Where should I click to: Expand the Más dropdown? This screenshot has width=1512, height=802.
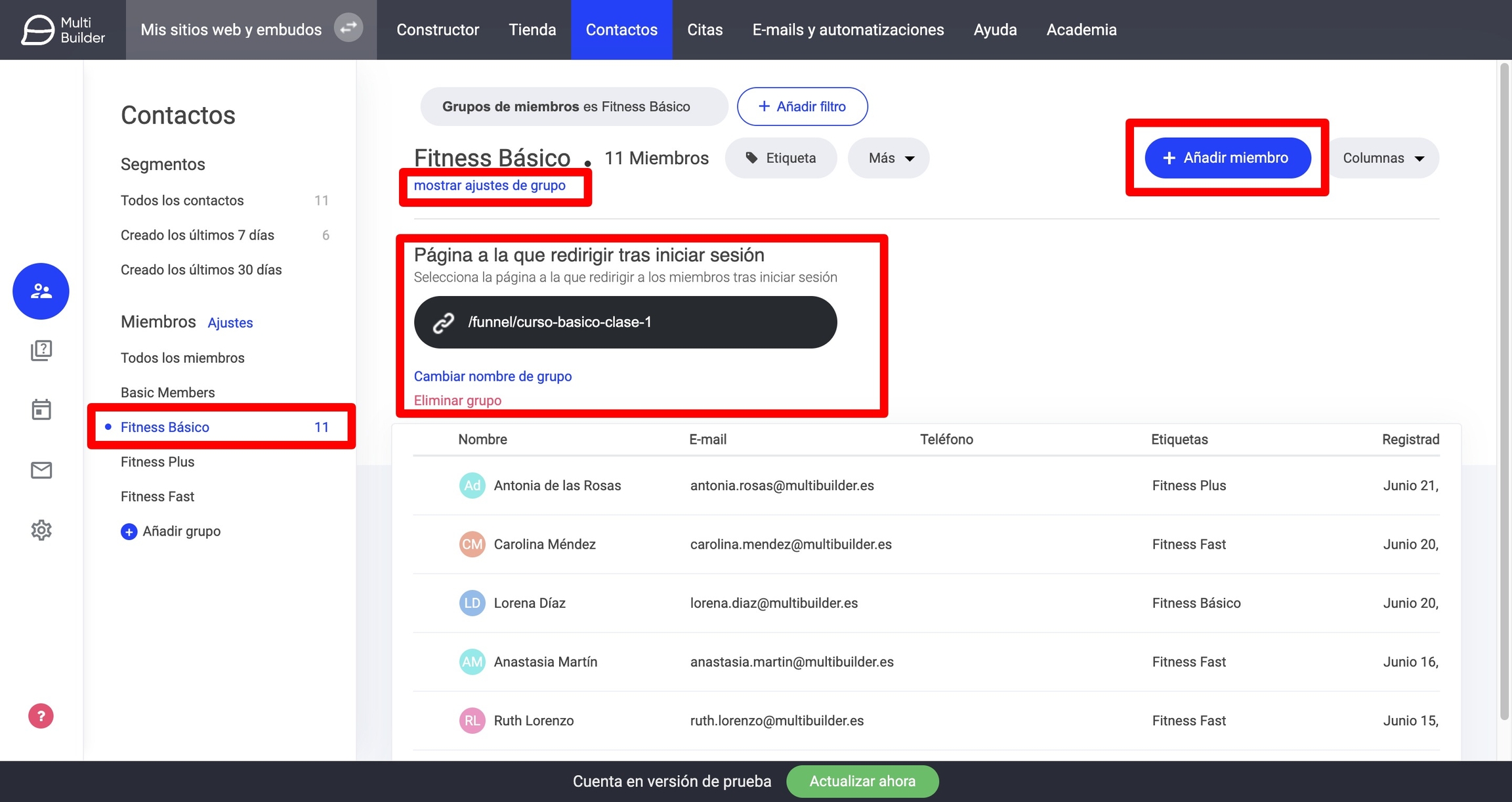click(x=889, y=158)
